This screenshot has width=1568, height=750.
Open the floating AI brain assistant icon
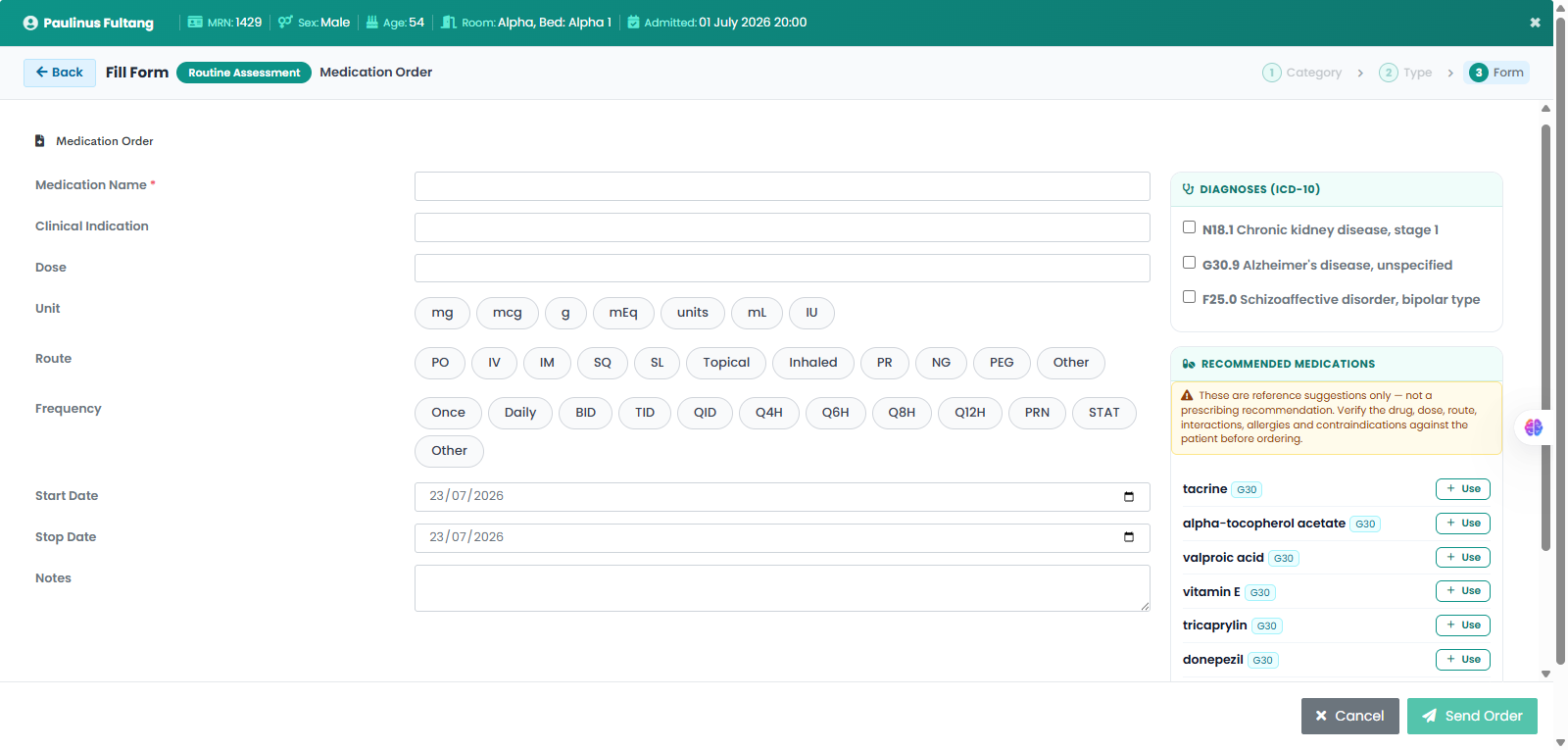(x=1534, y=427)
